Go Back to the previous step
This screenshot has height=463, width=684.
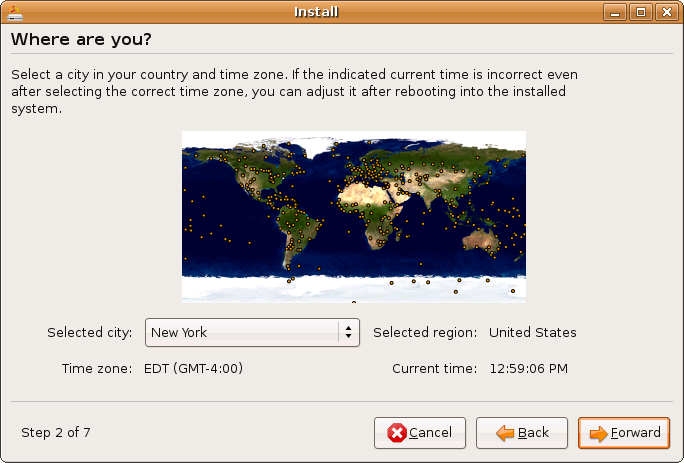coord(522,433)
